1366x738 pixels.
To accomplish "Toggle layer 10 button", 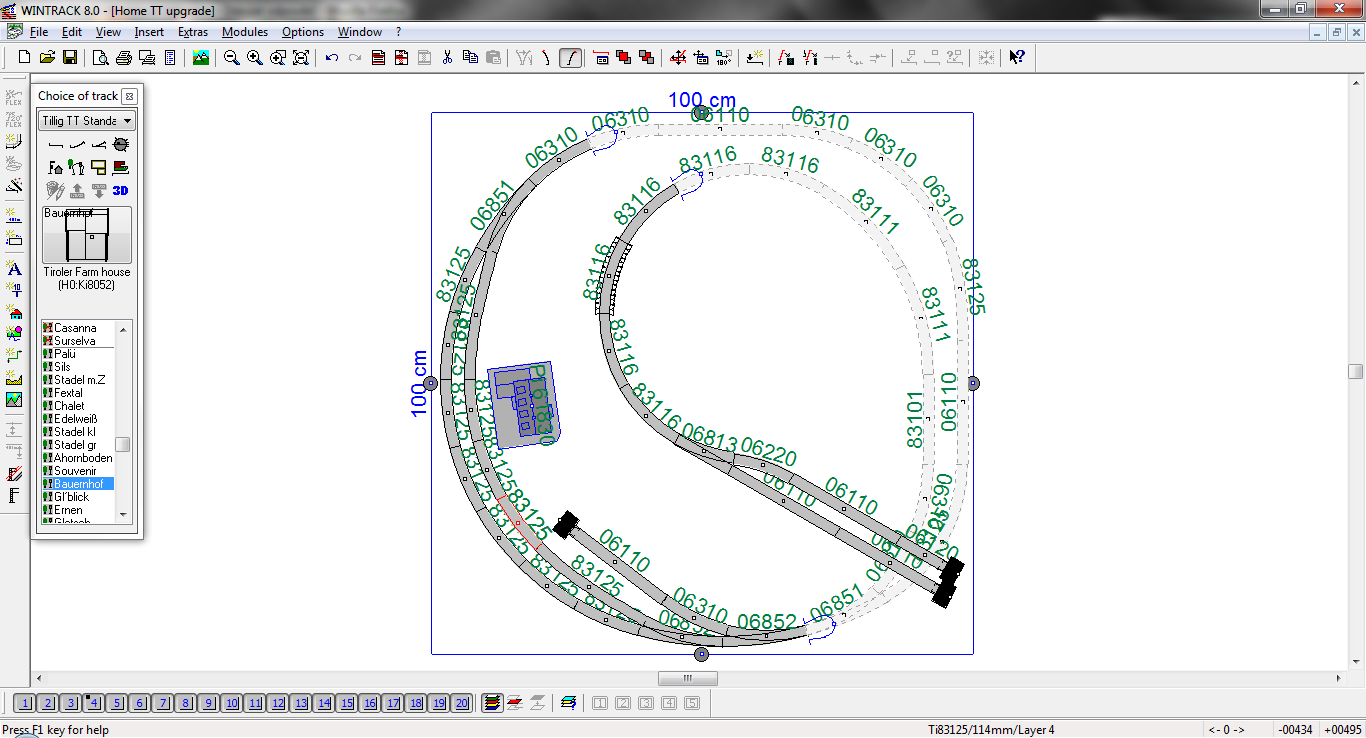I will 232,703.
